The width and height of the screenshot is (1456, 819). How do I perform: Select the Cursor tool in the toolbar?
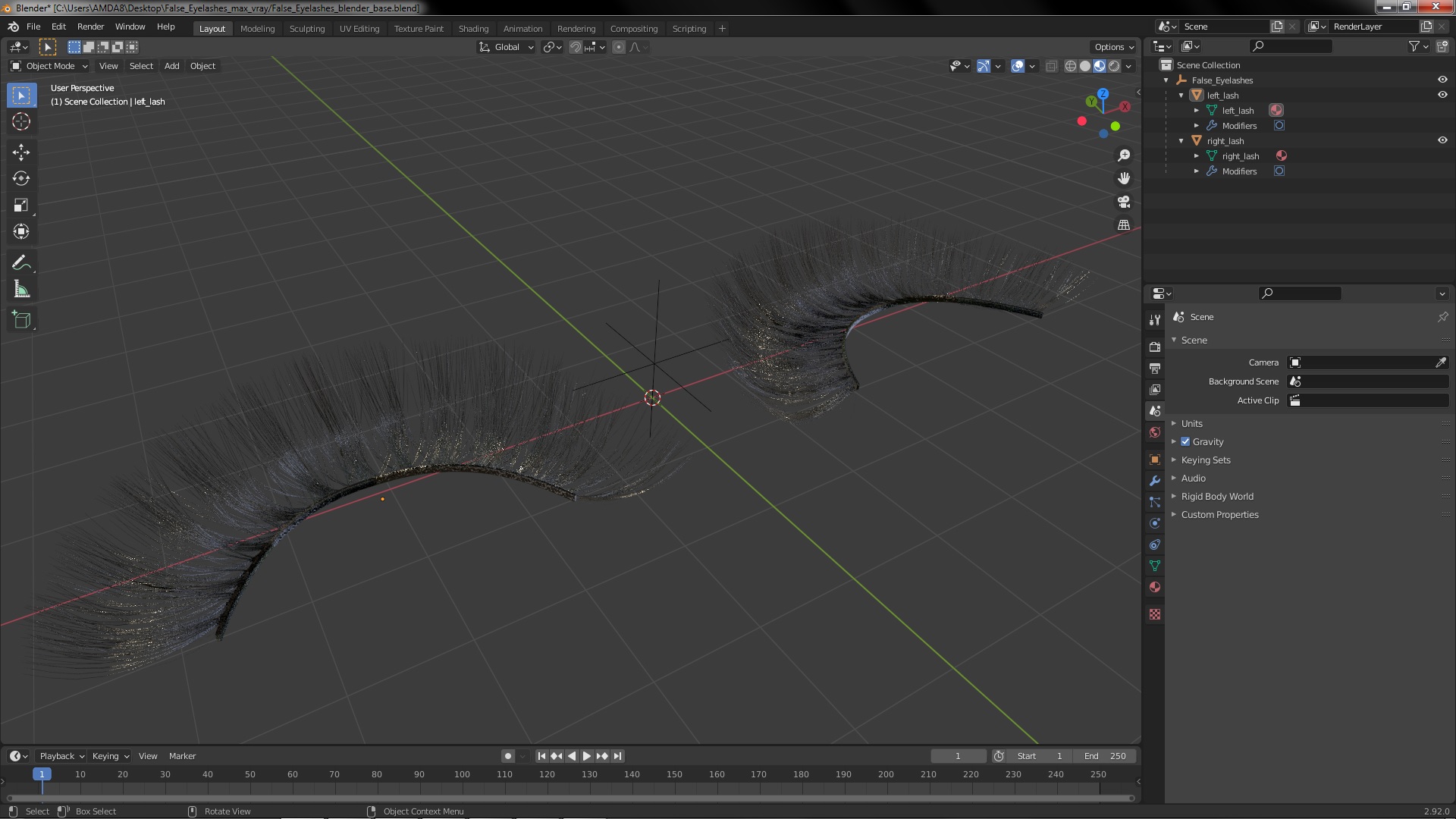(x=21, y=121)
